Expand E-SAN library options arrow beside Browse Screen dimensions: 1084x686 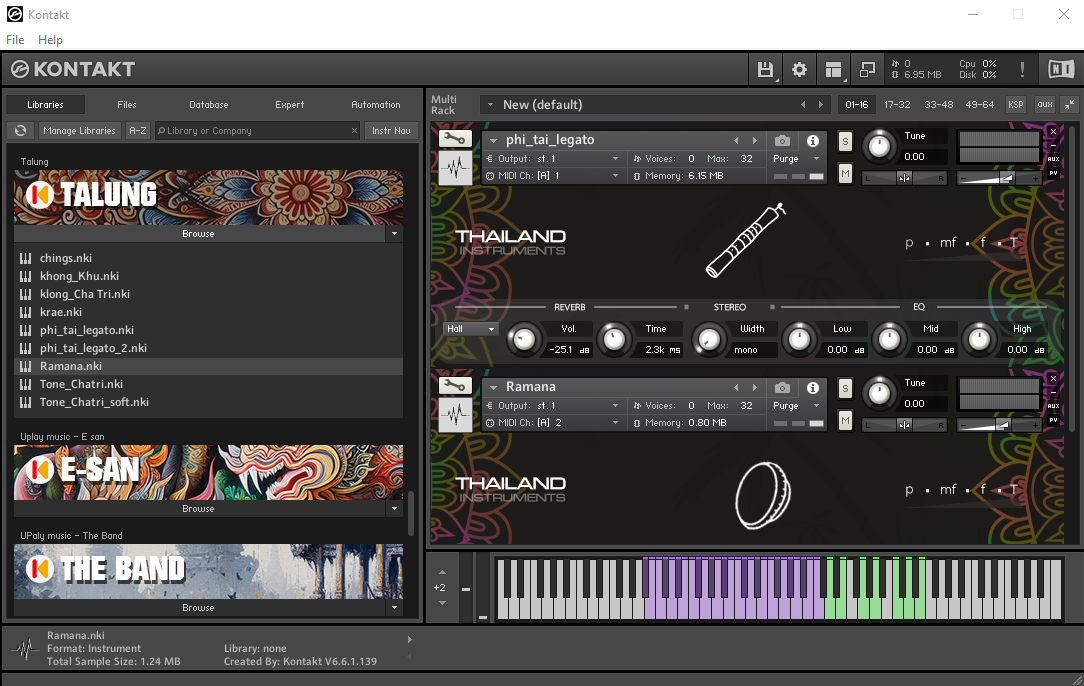click(x=394, y=508)
